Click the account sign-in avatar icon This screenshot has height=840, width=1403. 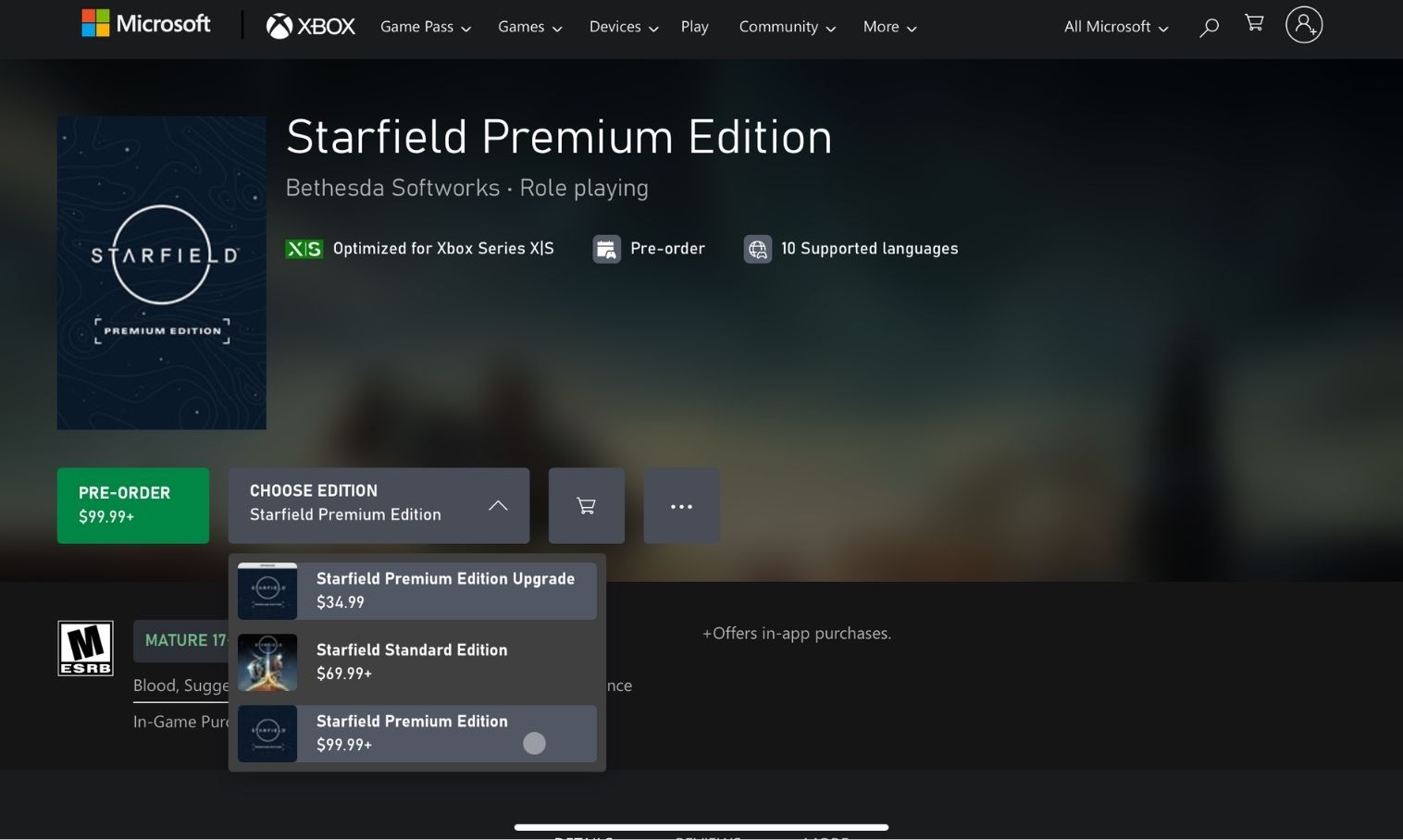[1304, 26]
